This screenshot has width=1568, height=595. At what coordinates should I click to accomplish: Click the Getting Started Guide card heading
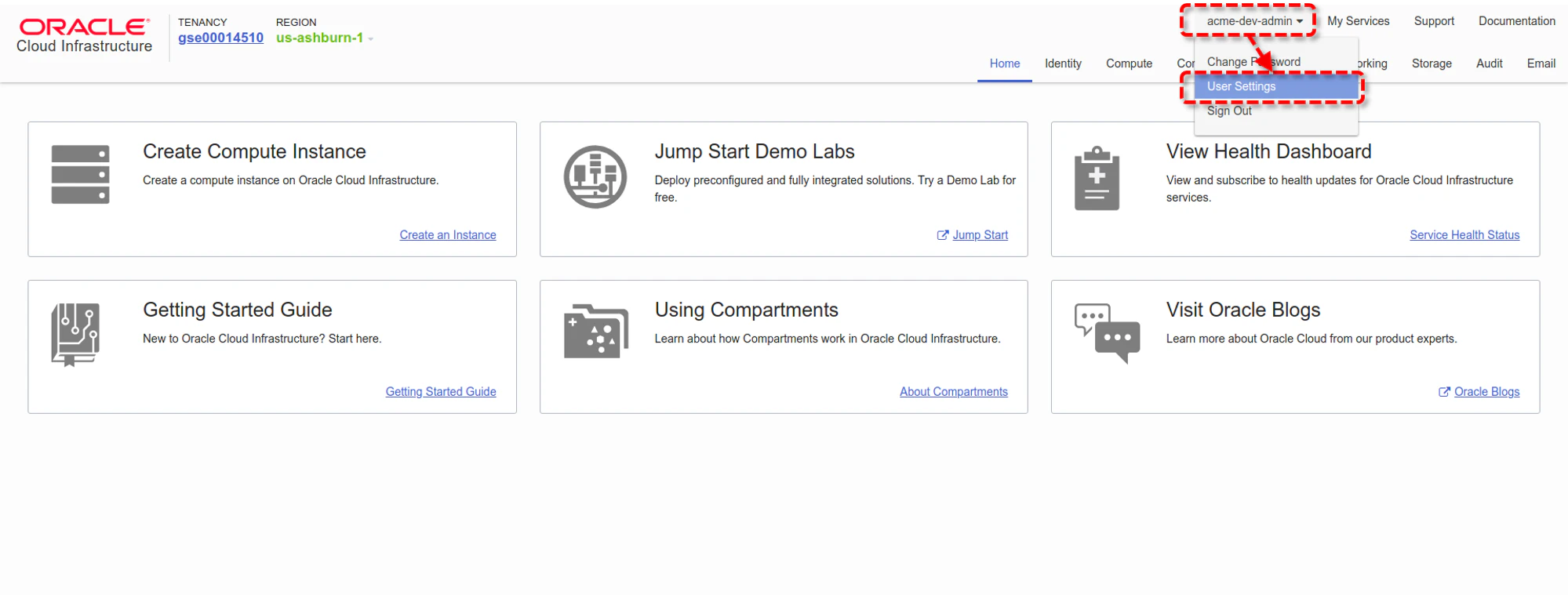click(x=238, y=310)
